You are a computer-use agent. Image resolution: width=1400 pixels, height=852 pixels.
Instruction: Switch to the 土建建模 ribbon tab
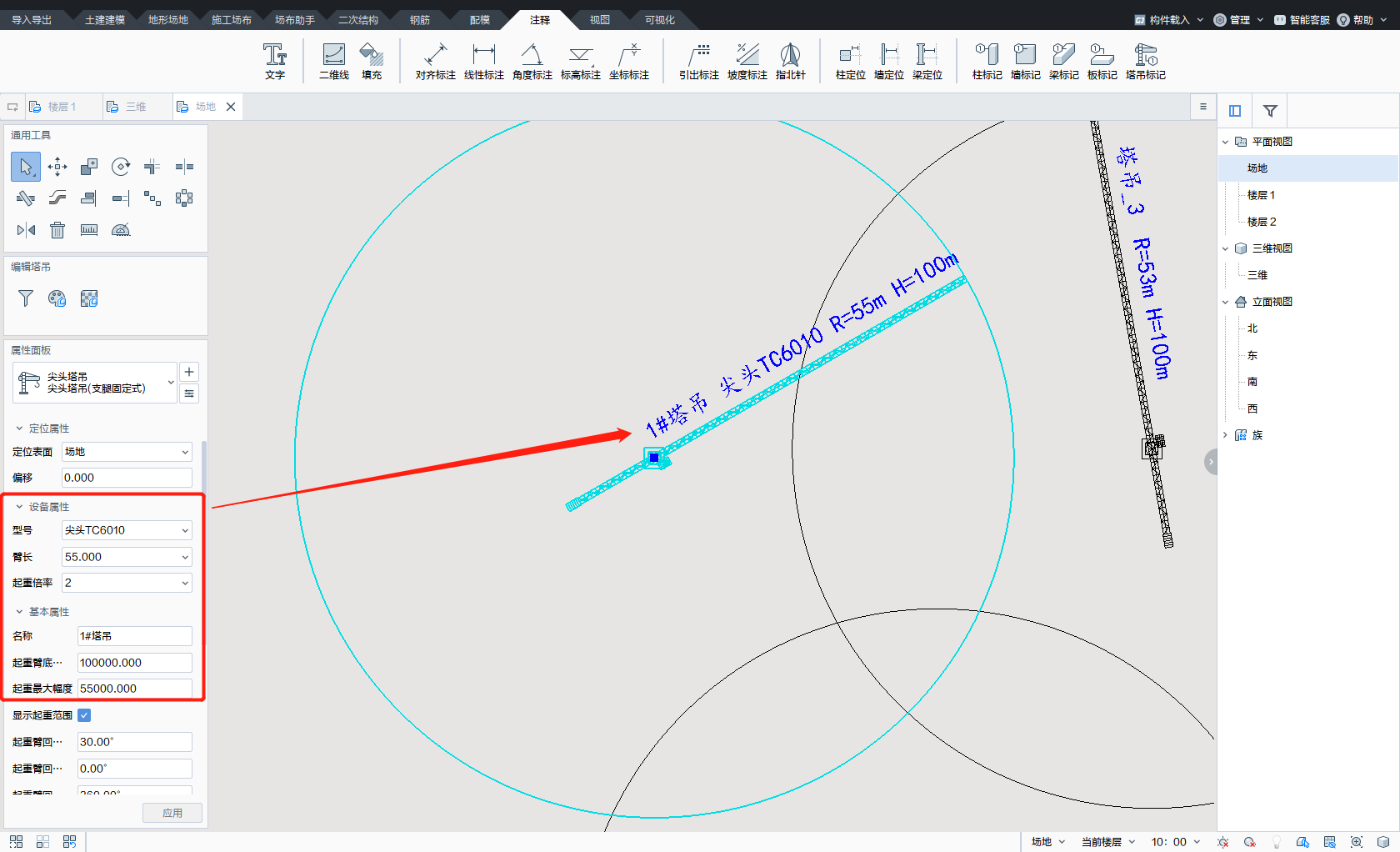click(105, 20)
